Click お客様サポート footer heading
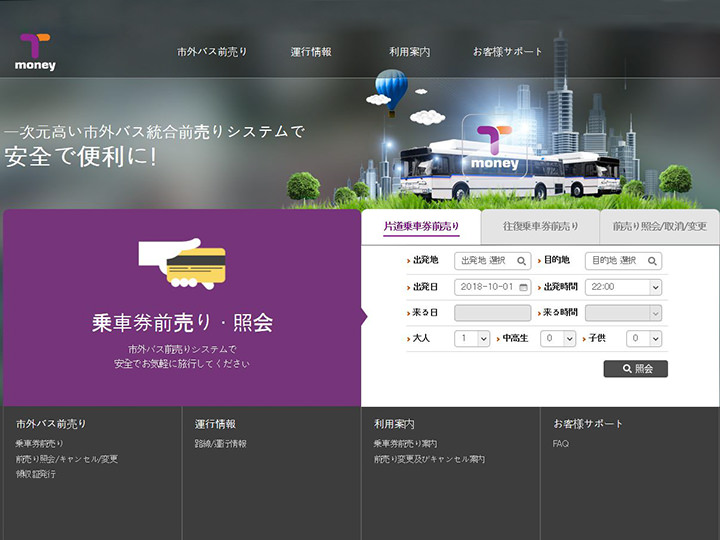Image resolution: width=720 pixels, height=540 pixels. (x=588, y=424)
